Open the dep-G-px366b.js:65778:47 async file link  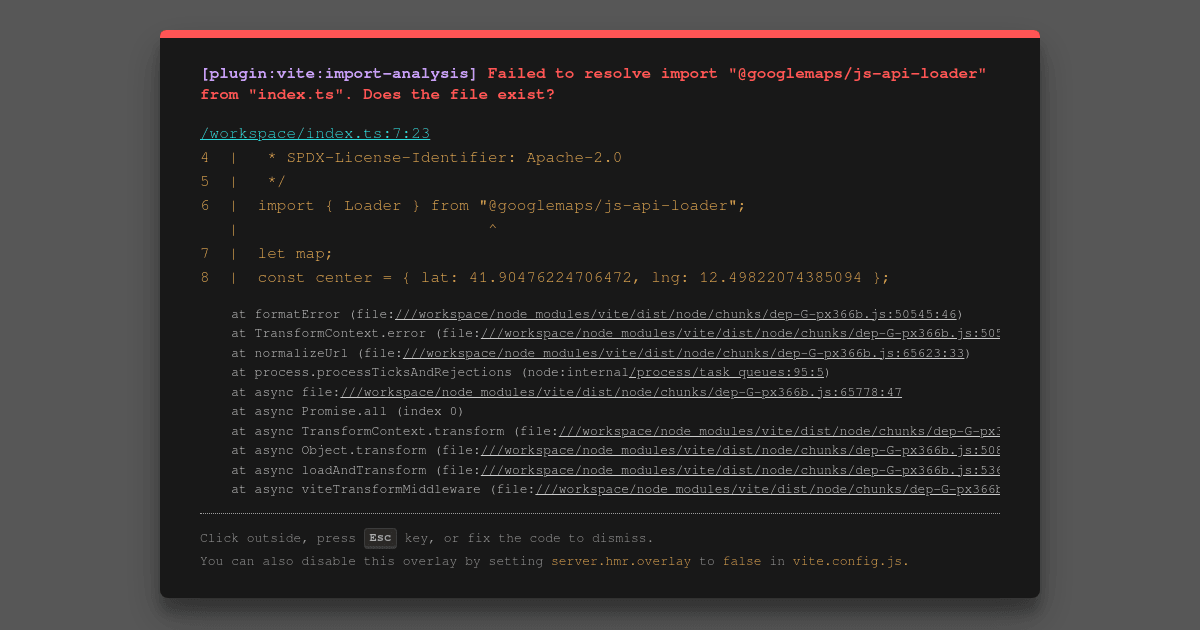[621, 392]
